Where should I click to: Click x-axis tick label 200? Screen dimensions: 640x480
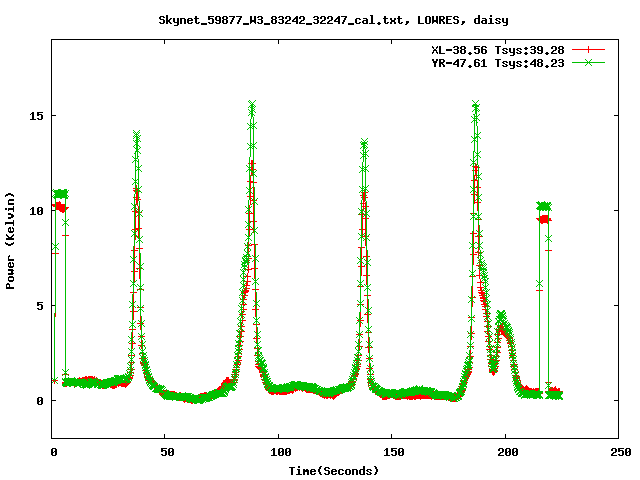pyautogui.click(x=508, y=452)
